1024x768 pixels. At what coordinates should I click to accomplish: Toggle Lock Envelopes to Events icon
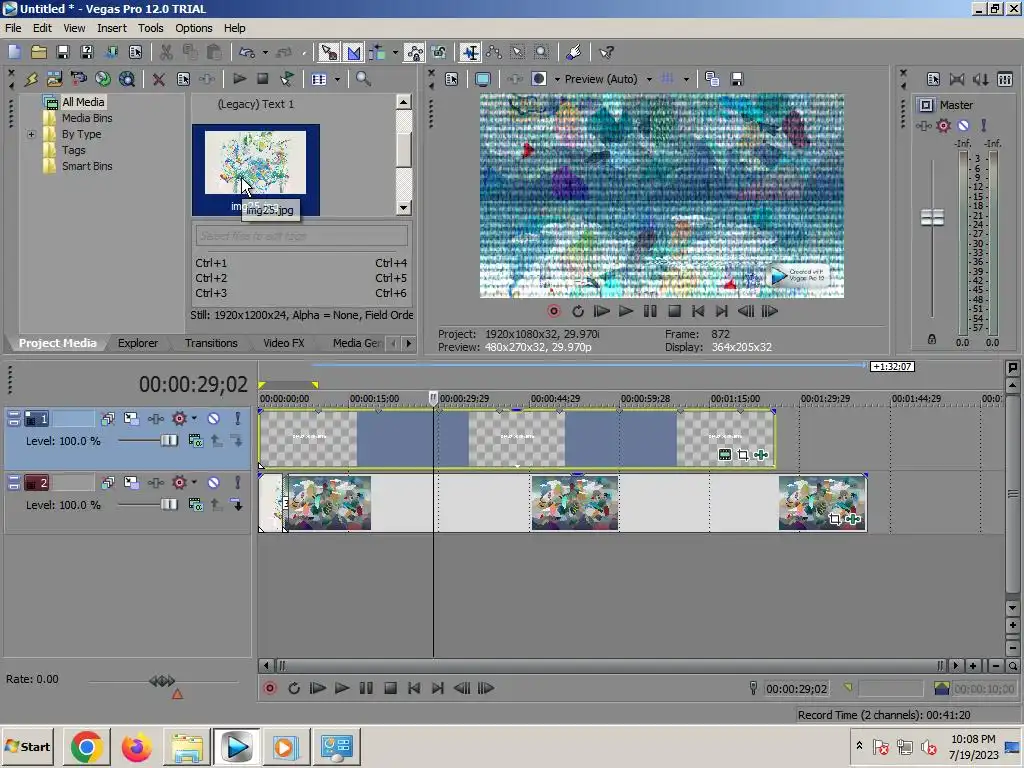[x=414, y=52]
